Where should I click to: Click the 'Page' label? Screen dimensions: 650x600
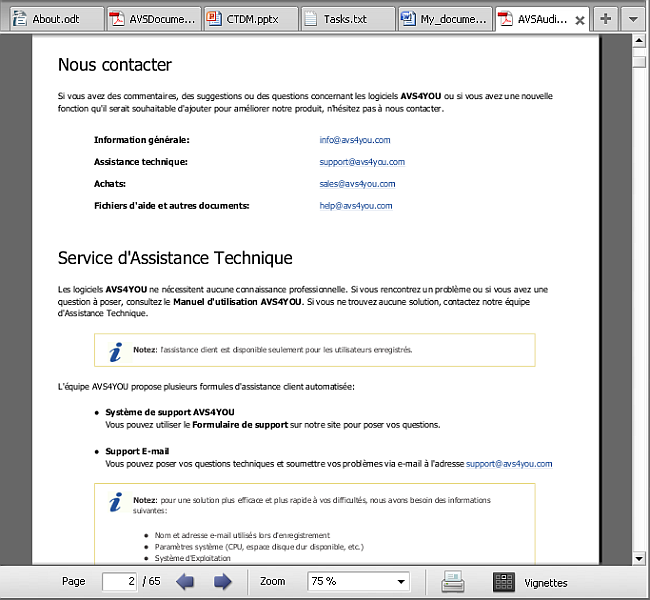coord(73,581)
